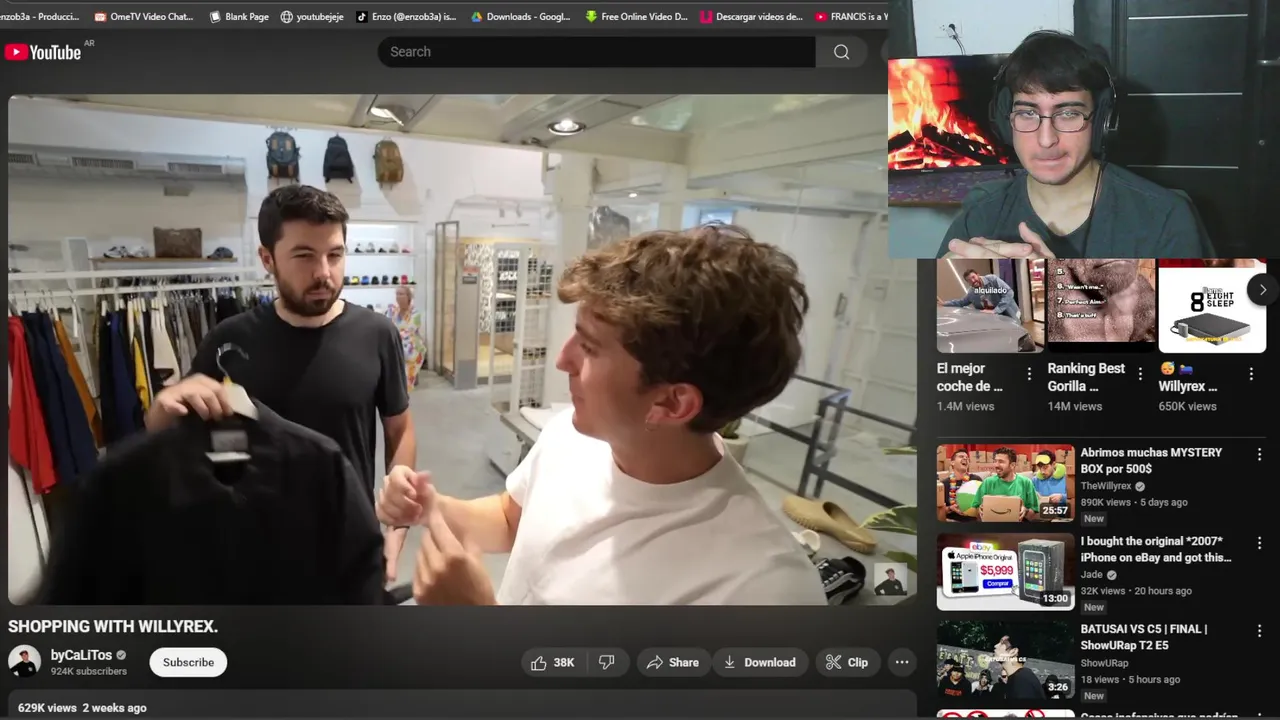The width and height of the screenshot is (1280, 720).
Task: Open the Blank Page bookmark
Action: pos(239,16)
